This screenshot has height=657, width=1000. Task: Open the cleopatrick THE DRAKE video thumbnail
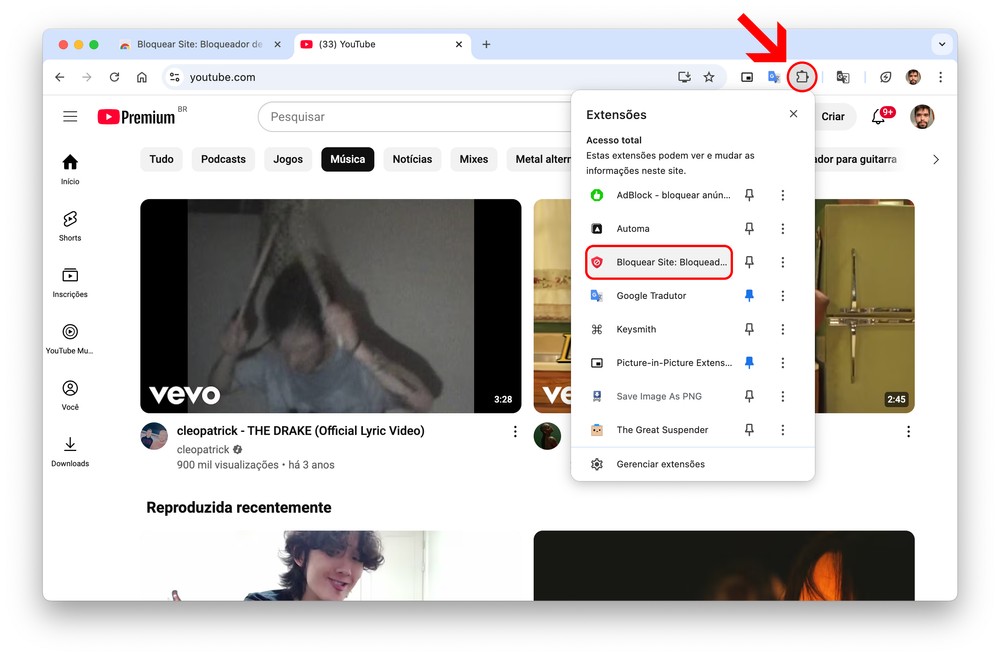330,306
